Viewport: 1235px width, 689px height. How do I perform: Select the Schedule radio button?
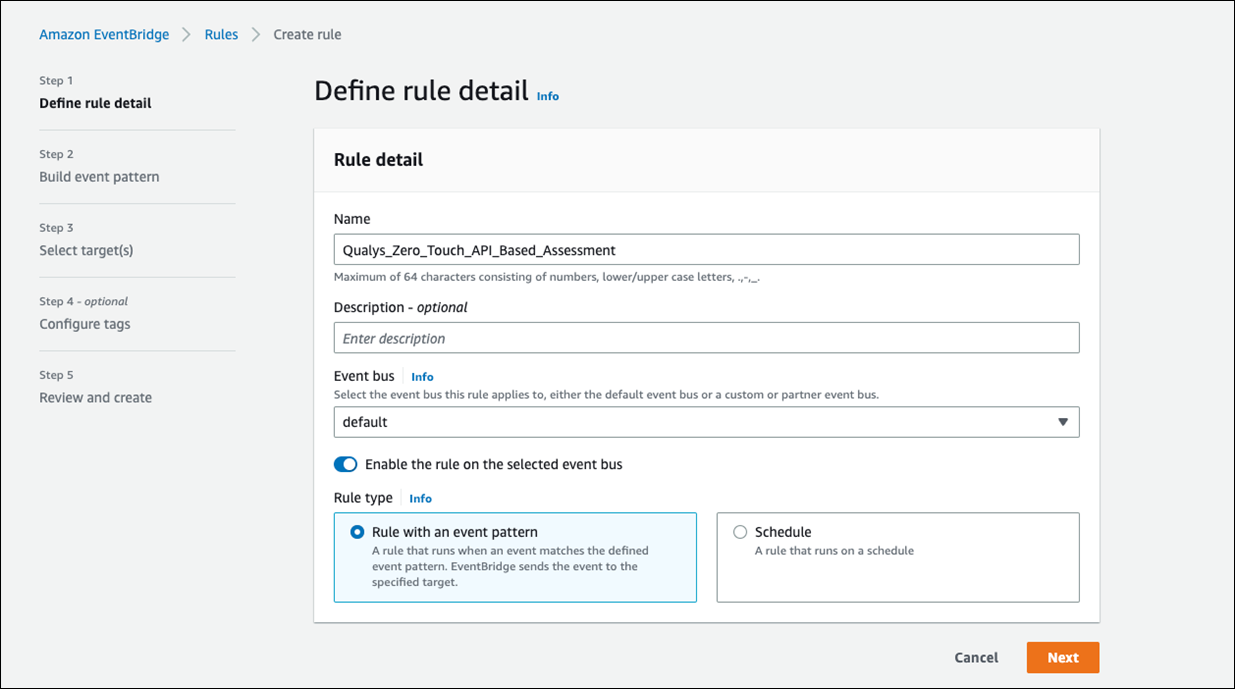740,533
